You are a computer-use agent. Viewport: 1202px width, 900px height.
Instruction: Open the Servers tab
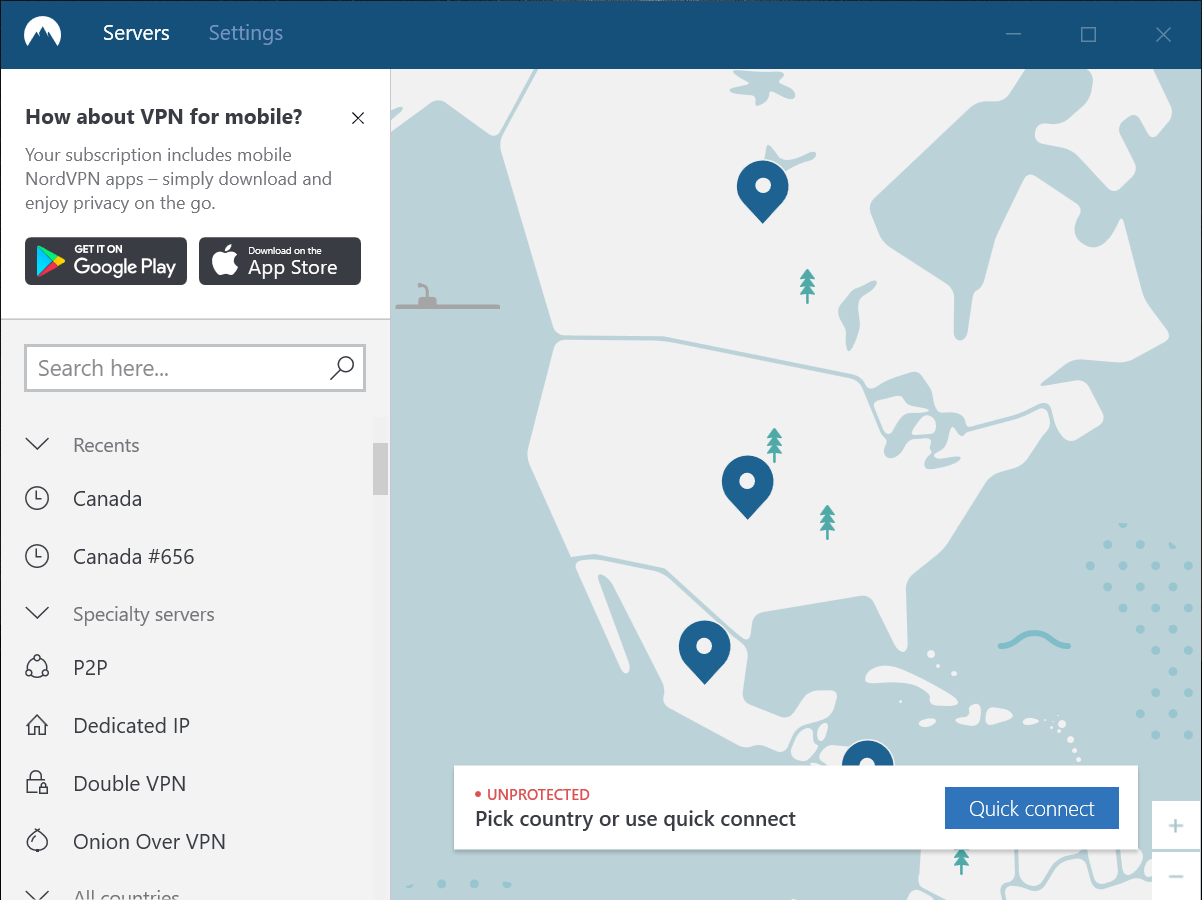click(136, 32)
